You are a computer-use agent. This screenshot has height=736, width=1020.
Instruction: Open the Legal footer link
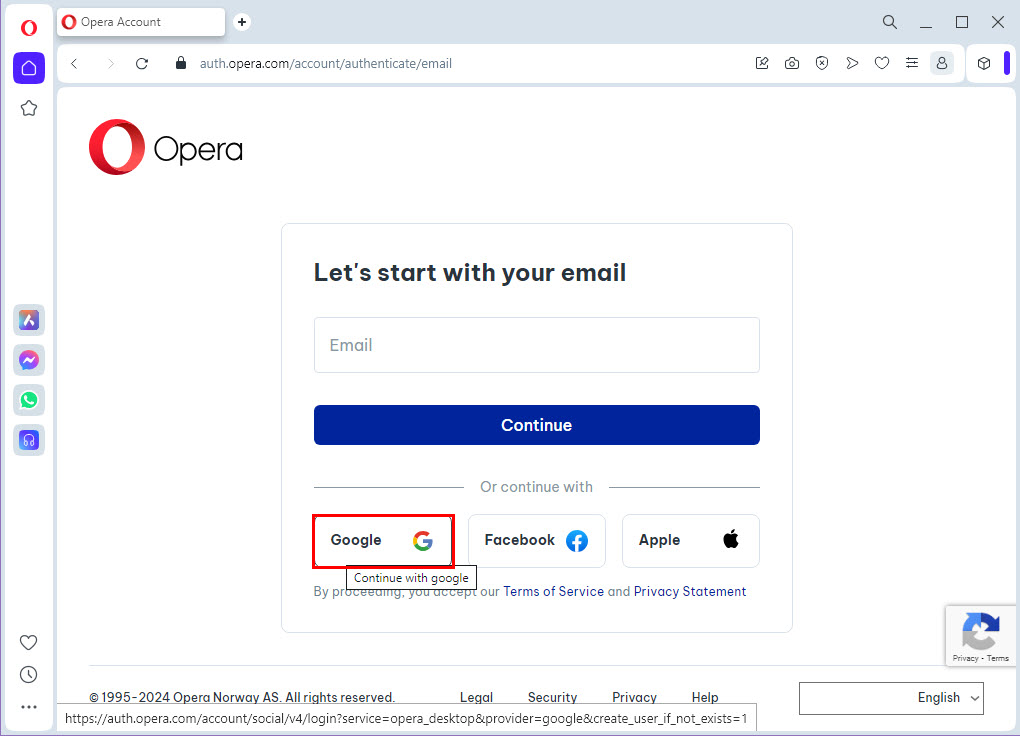point(476,697)
